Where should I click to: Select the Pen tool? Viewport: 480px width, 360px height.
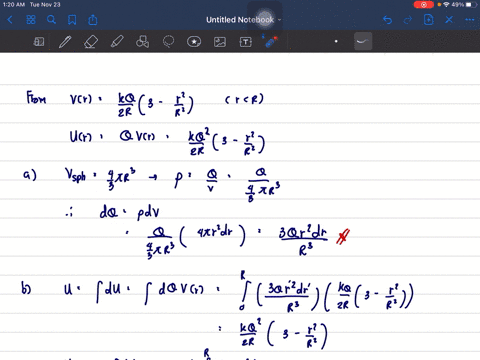pos(65,42)
